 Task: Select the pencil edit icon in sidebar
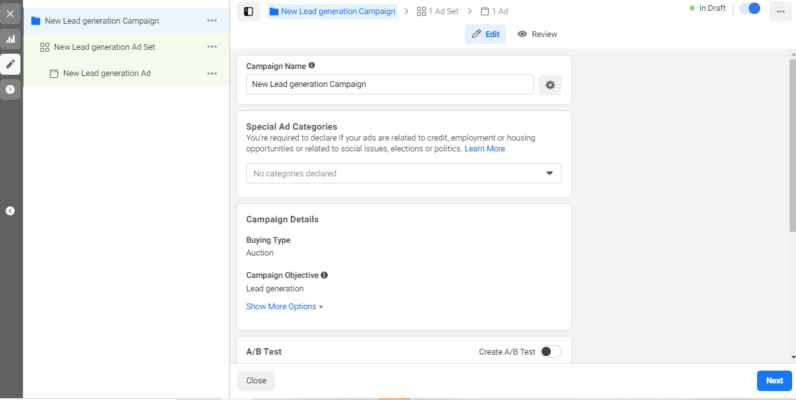pyautogui.click(x=10, y=64)
